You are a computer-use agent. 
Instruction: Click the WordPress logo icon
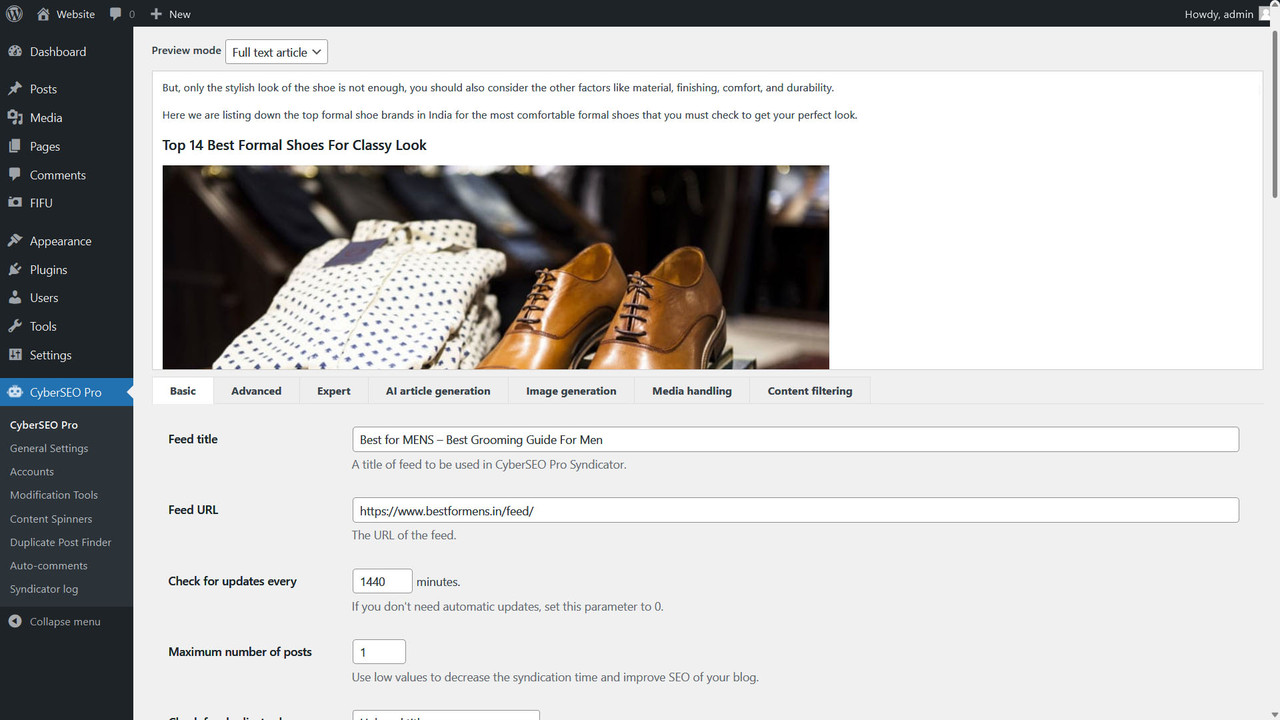tap(15, 14)
